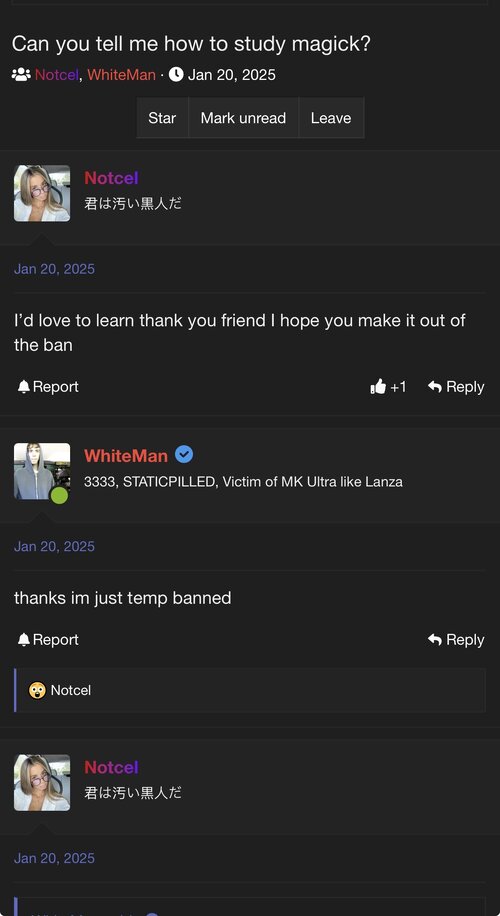Open the WhiteMan username on the second post
This screenshot has width=500, height=916.
coord(126,456)
